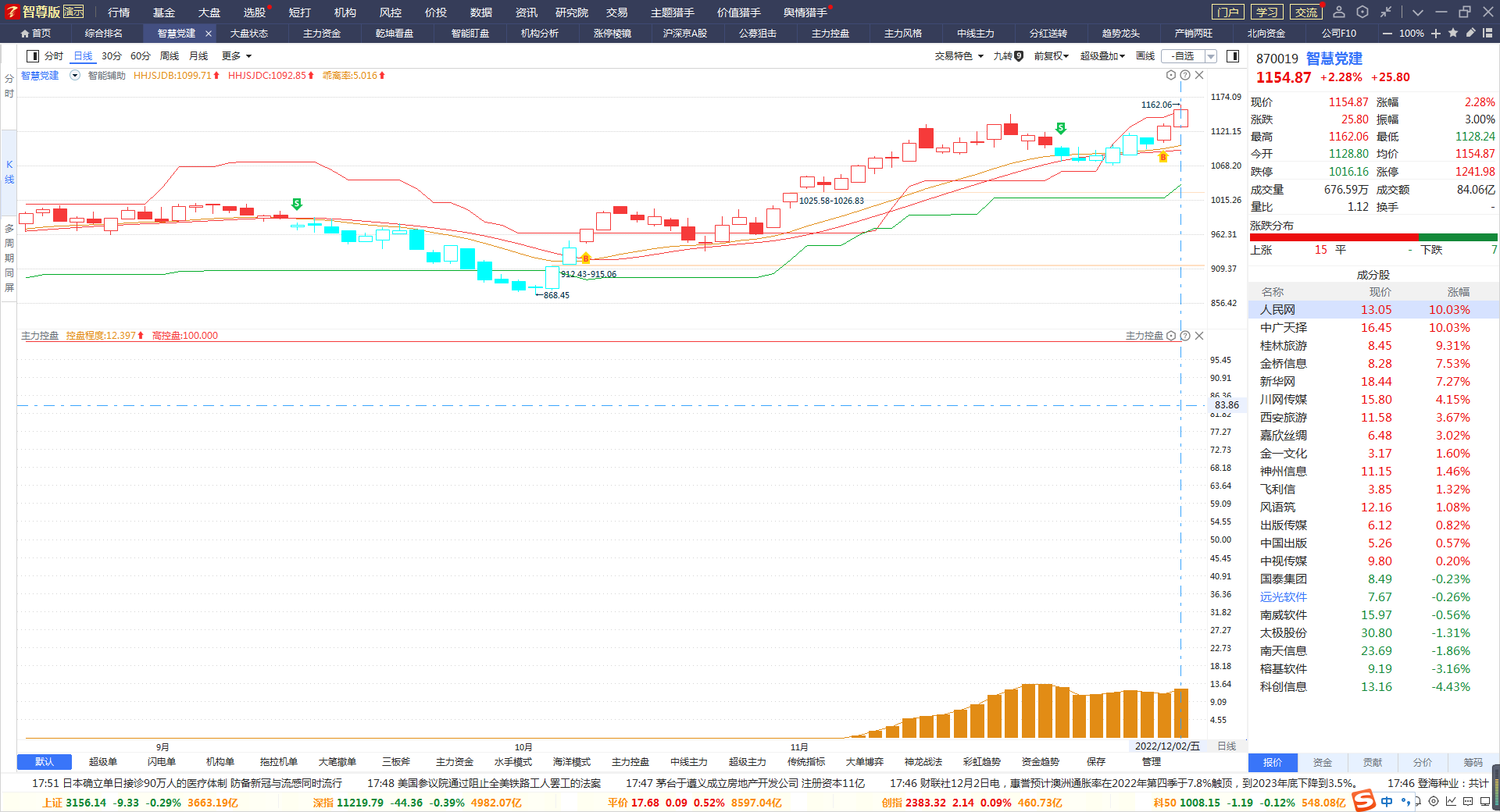
Task: Expand the circled dropdown next to 智慧党建
Action: pyautogui.click(x=75, y=76)
